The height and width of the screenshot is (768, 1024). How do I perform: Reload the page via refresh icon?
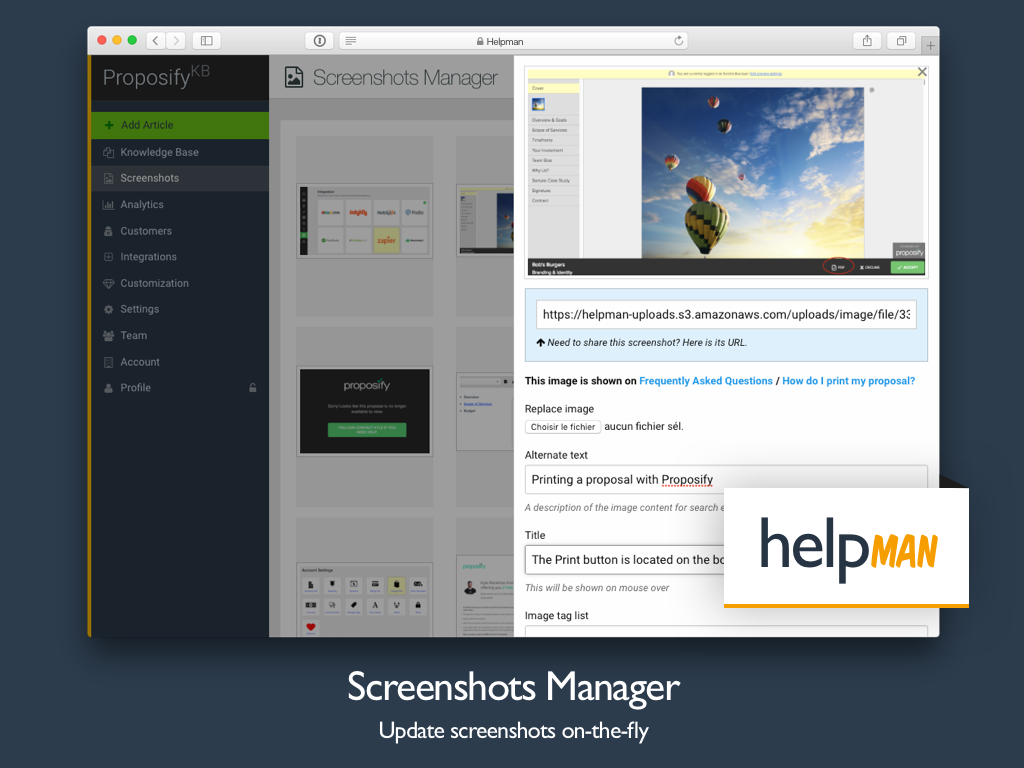[679, 40]
